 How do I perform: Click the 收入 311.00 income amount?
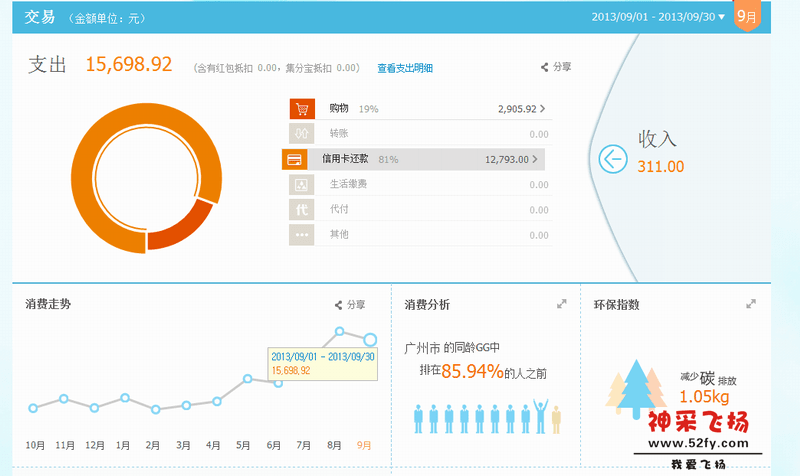(661, 167)
